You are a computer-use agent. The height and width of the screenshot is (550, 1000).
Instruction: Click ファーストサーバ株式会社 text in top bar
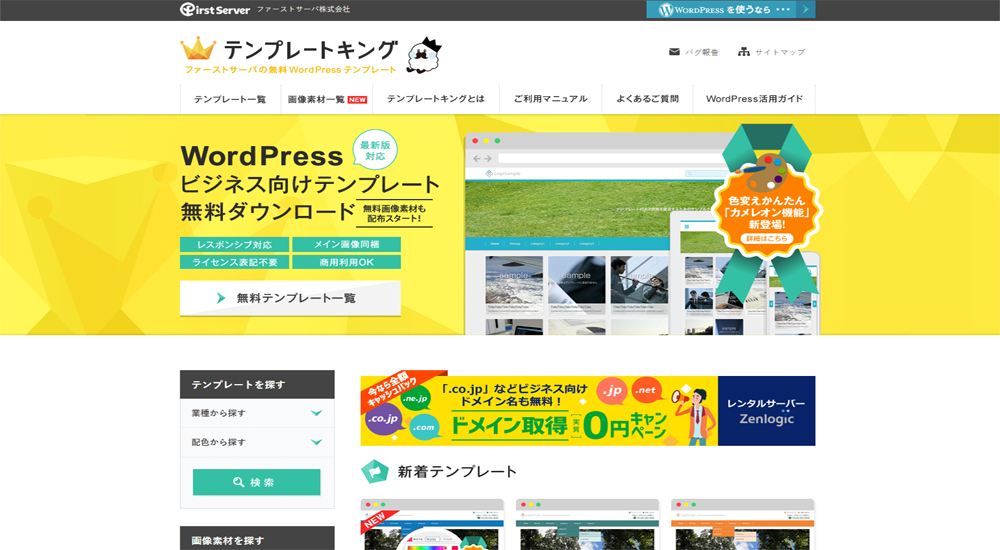304,10
